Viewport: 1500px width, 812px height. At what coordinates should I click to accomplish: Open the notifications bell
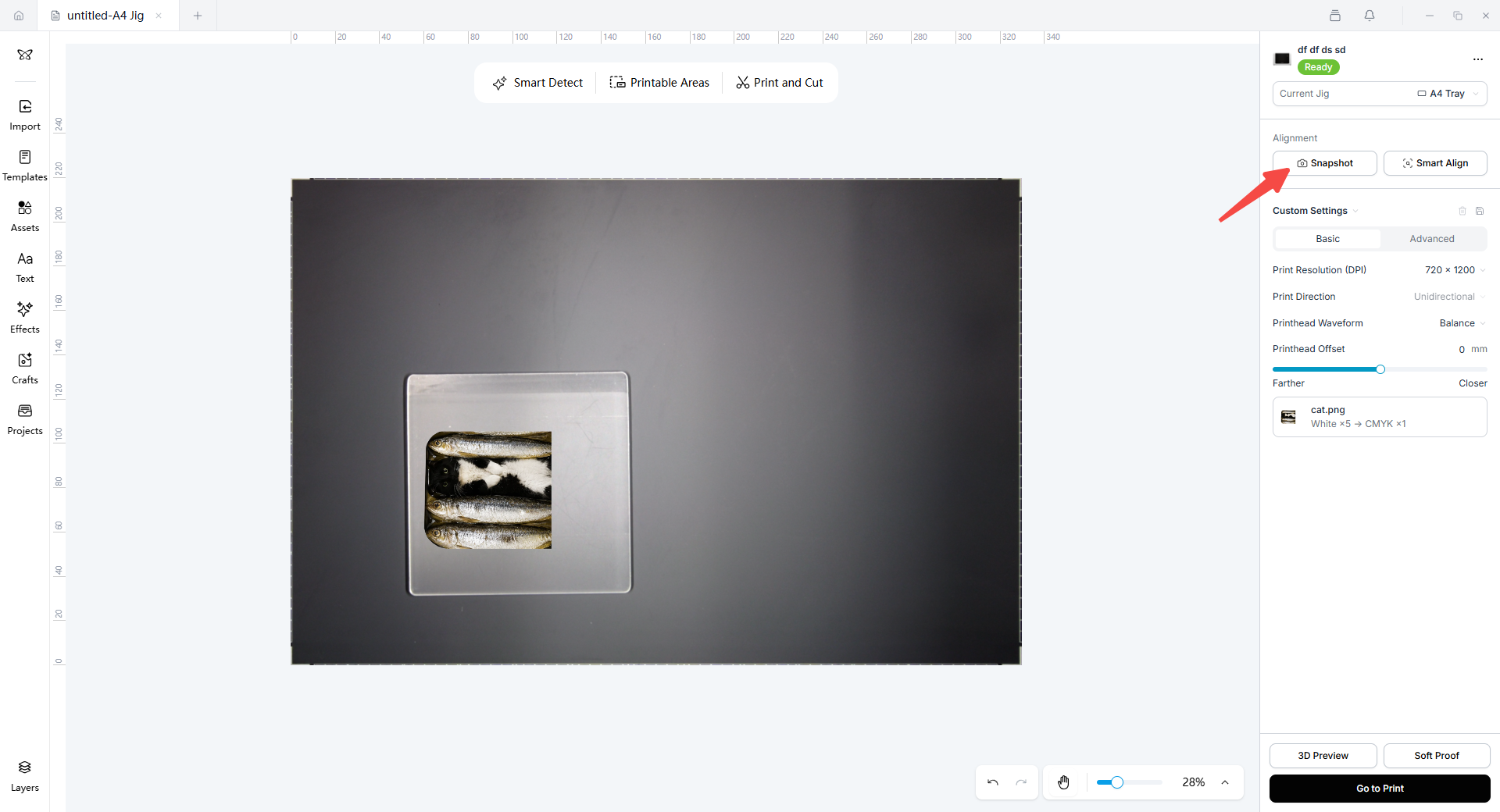pyautogui.click(x=1370, y=16)
